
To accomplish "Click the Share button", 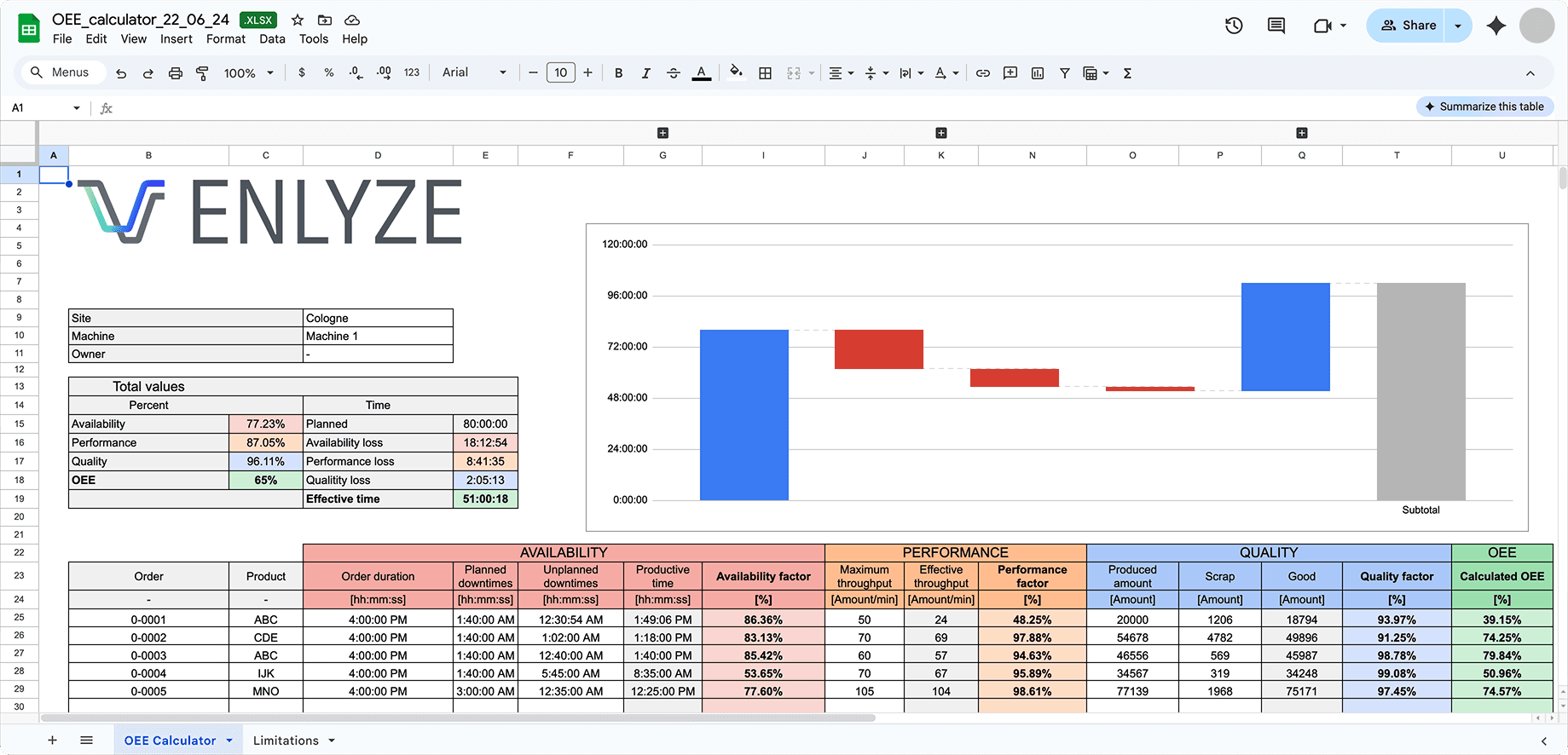I will click(1408, 26).
